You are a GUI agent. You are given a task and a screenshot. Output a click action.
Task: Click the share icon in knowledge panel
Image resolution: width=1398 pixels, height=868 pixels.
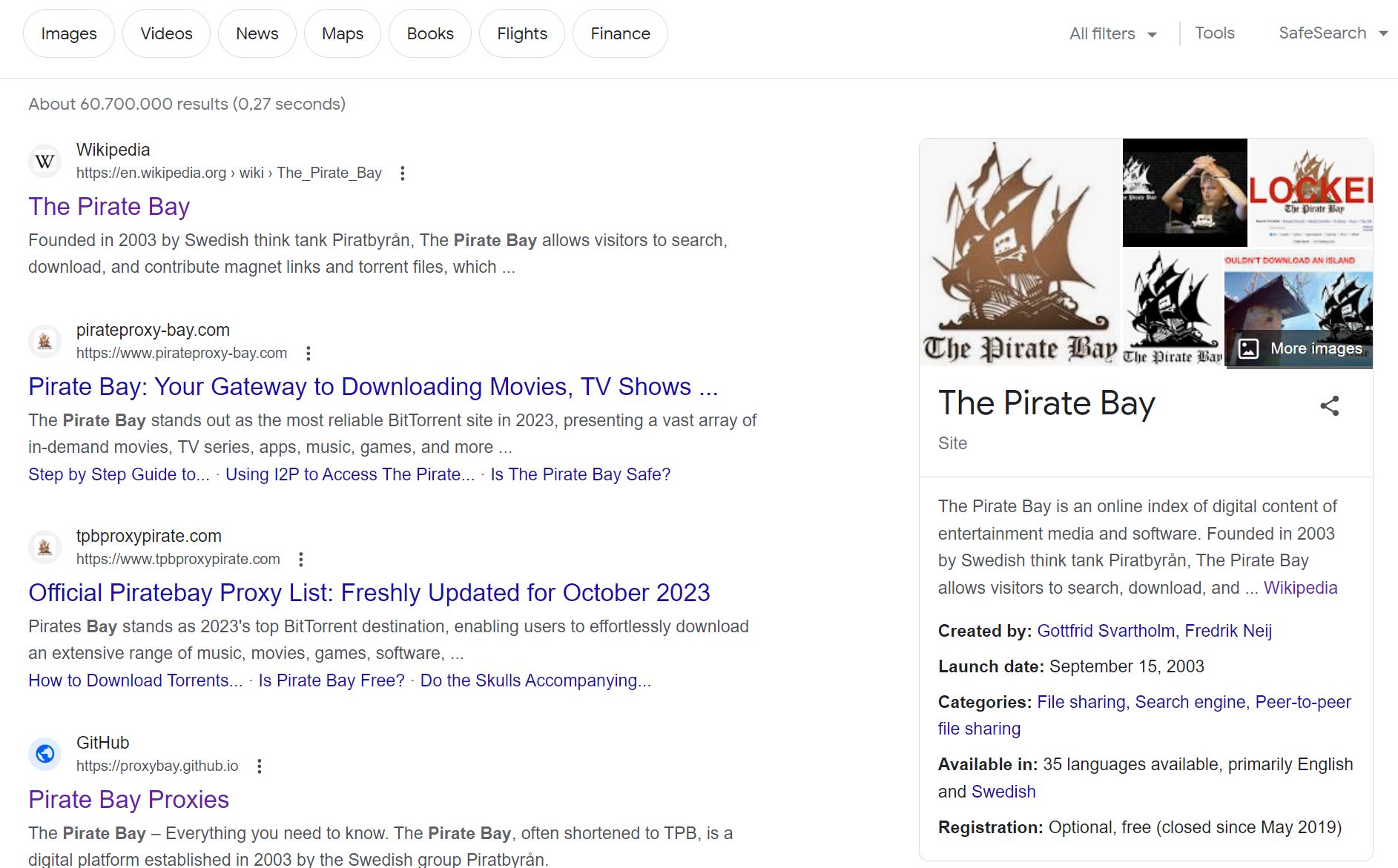tap(1329, 405)
